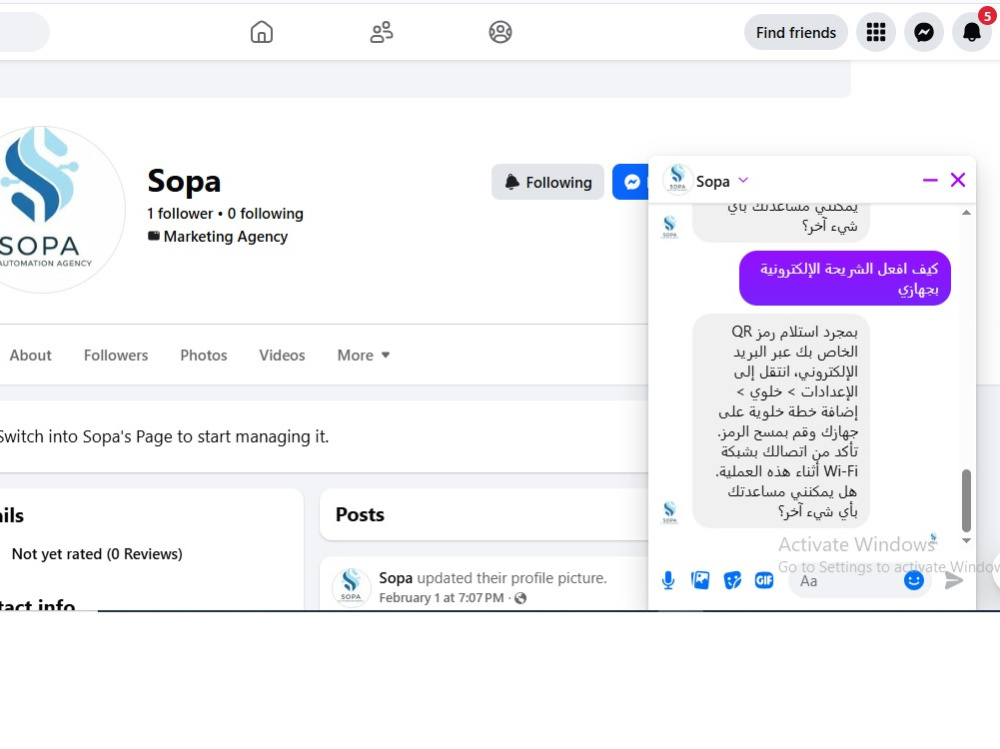Open notifications bell with 5 badge
This screenshot has width=1000, height=749.
[x=971, y=31]
